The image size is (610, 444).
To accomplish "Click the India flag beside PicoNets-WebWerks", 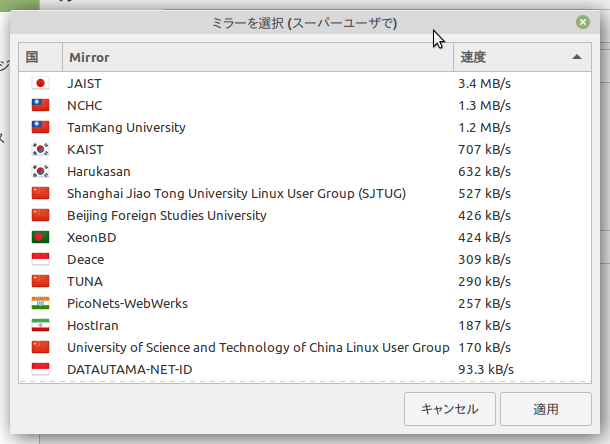I will pos(40,303).
